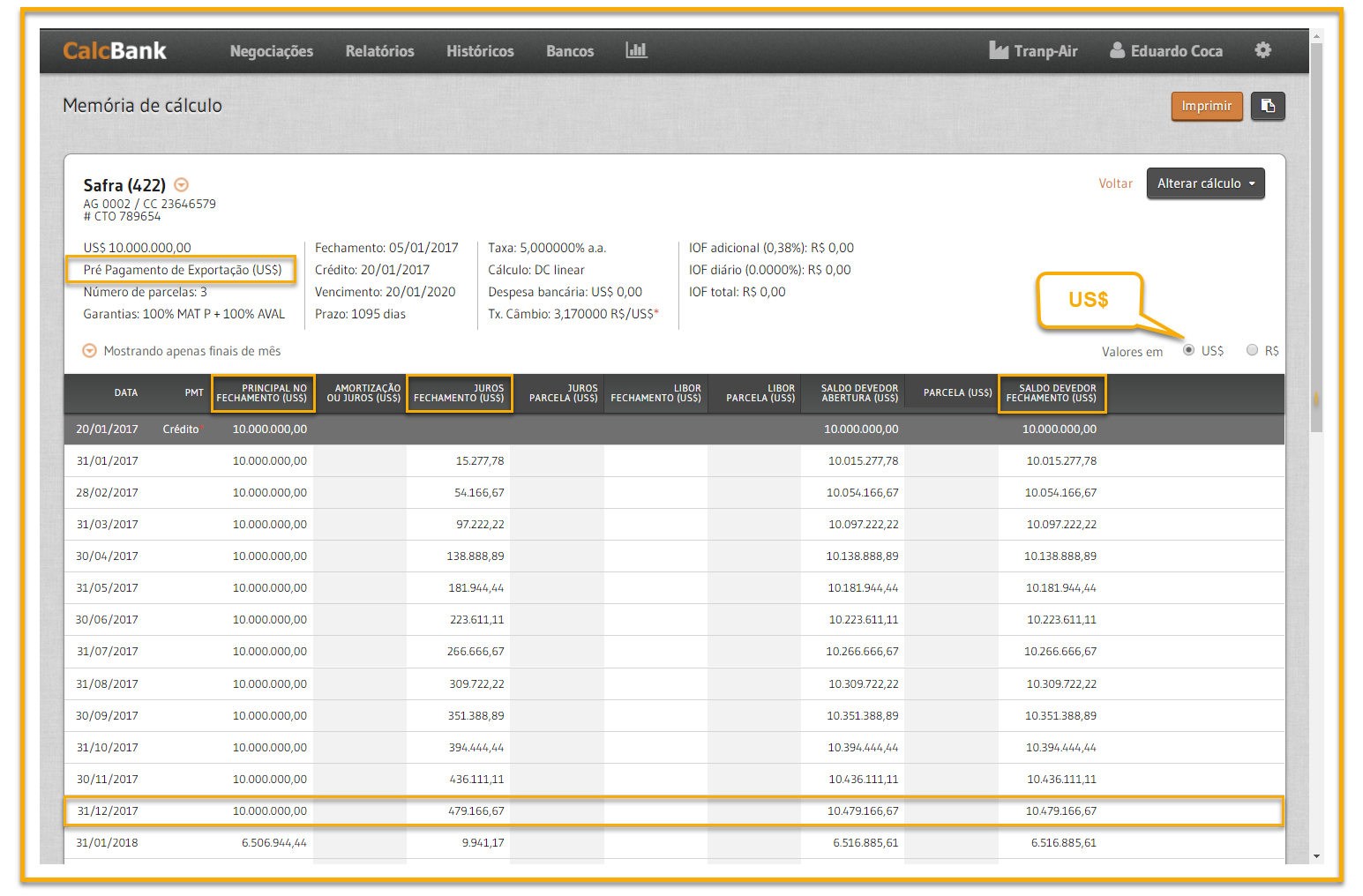Screen dimensions: 1363x896
Task: Click the Tranp-Air company icon
Action: [999, 50]
